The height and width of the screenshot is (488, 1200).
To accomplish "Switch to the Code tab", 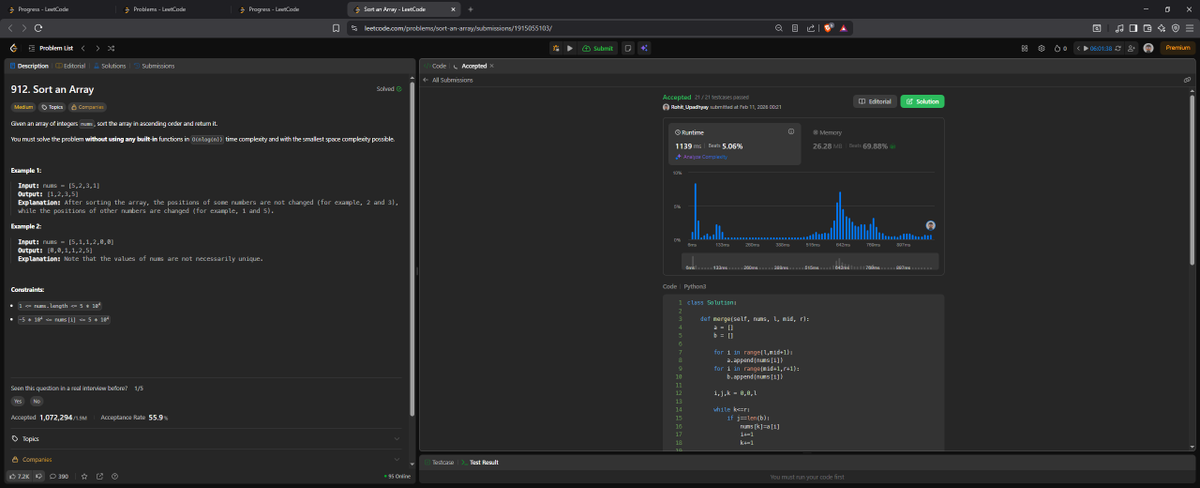I will click(x=436, y=65).
